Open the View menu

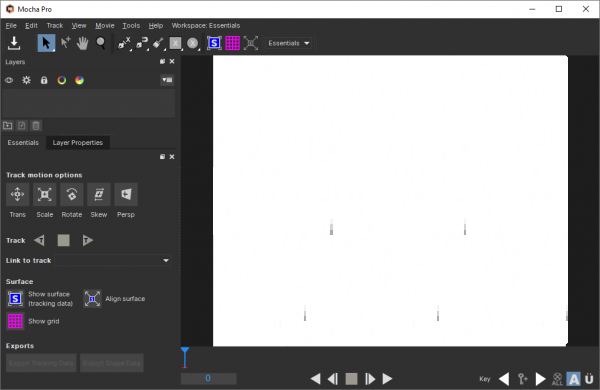(x=79, y=26)
